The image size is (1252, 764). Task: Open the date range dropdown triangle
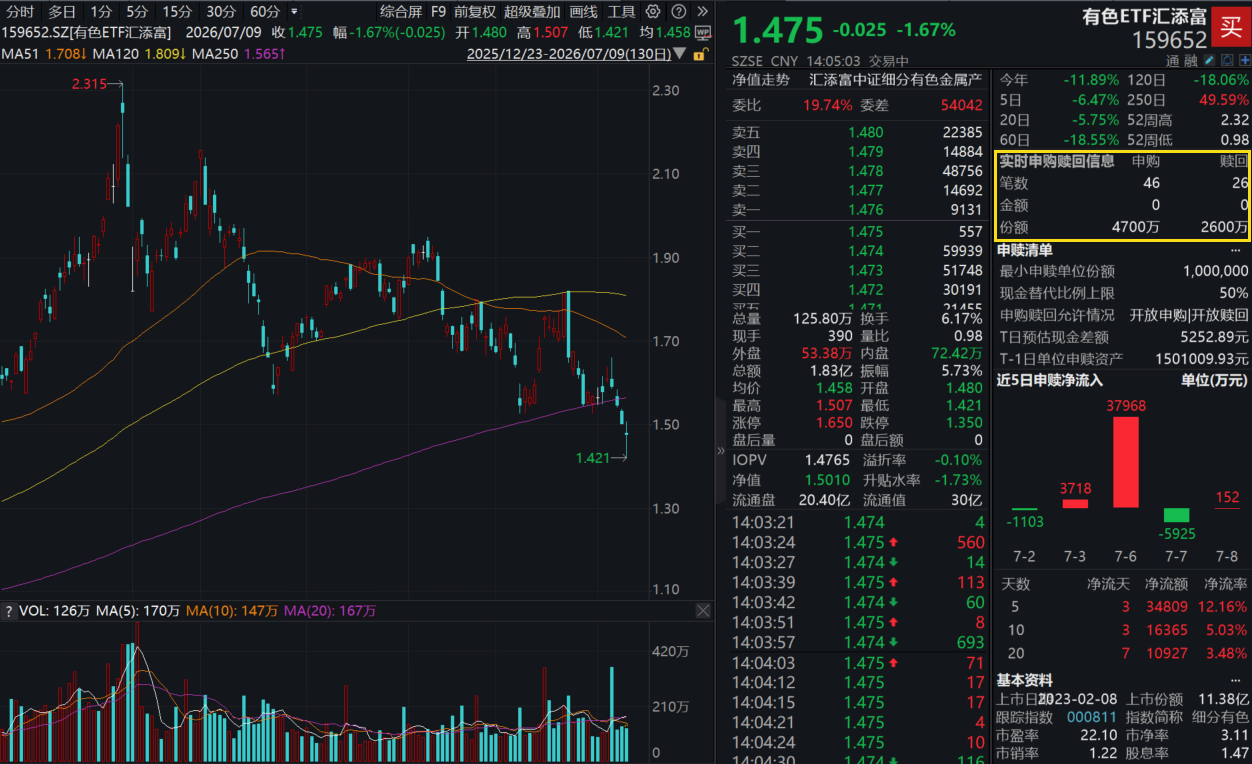coord(680,53)
